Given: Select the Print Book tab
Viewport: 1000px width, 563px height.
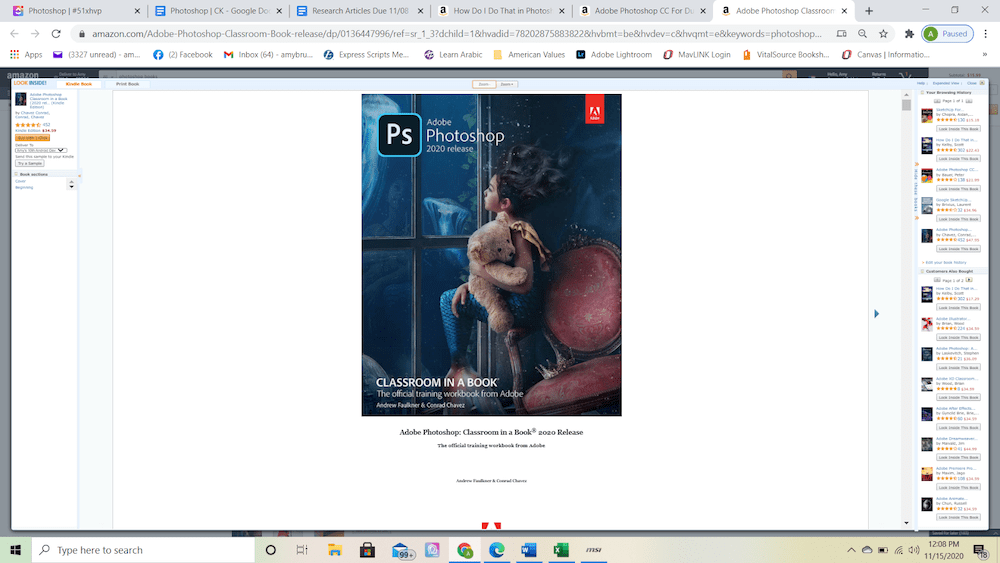Looking at the screenshot, I should (x=128, y=84).
